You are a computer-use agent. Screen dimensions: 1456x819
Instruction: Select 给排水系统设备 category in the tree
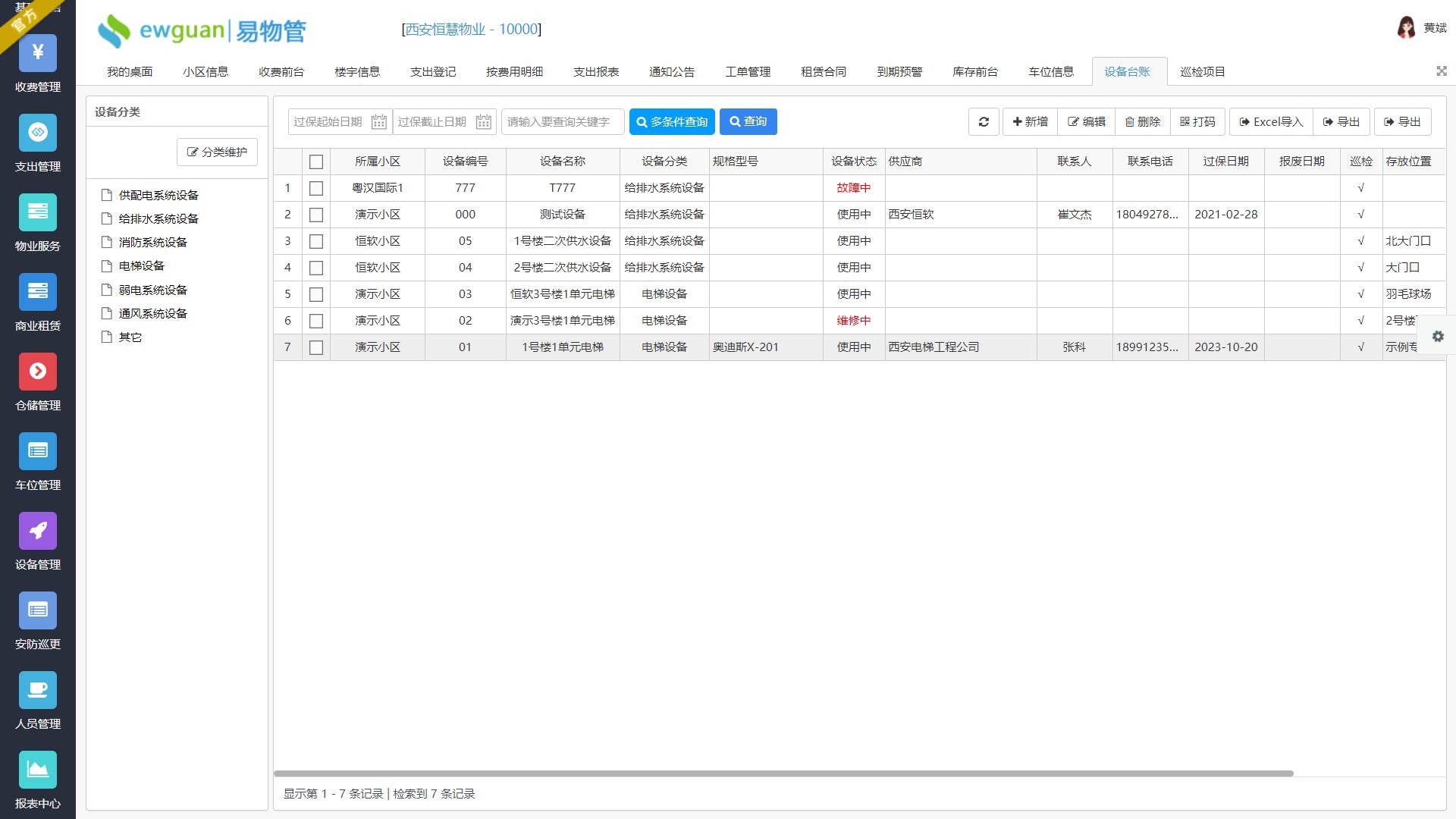pyautogui.click(x=158, y=219)
